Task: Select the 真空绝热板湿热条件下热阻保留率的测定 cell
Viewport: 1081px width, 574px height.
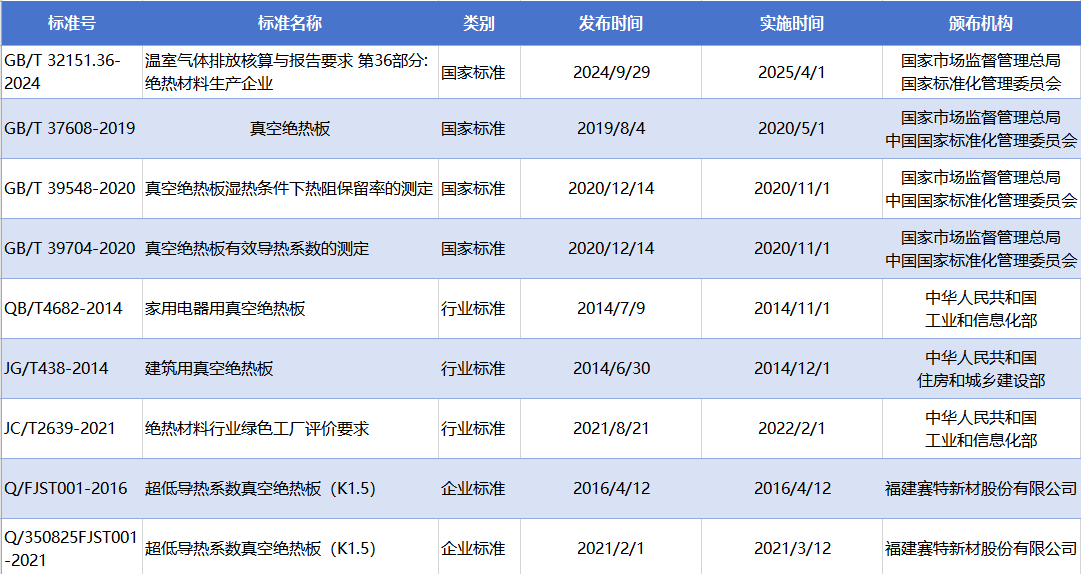Action: click(289, 189)
